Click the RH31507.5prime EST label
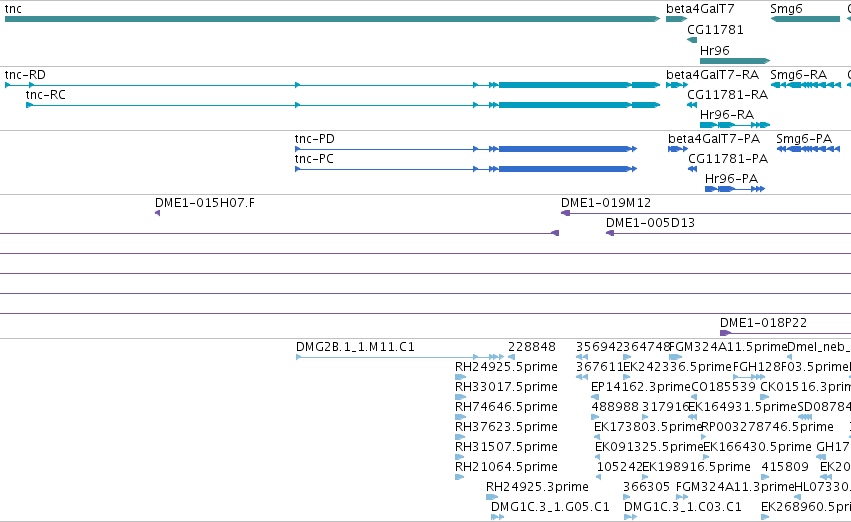 click(506, 447)
